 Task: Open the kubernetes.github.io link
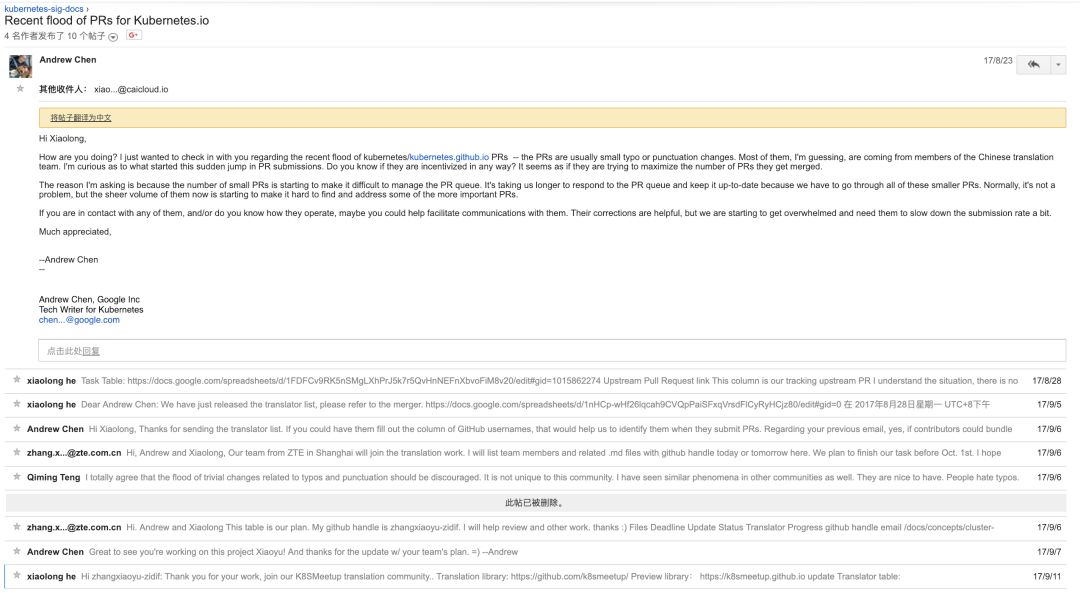click(x=449, y=157)
